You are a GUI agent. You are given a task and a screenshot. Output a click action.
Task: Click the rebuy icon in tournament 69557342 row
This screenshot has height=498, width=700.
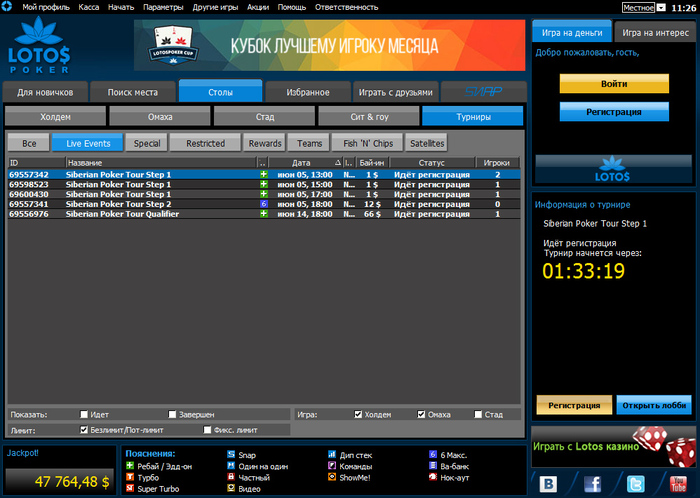[x=264, y=174]
